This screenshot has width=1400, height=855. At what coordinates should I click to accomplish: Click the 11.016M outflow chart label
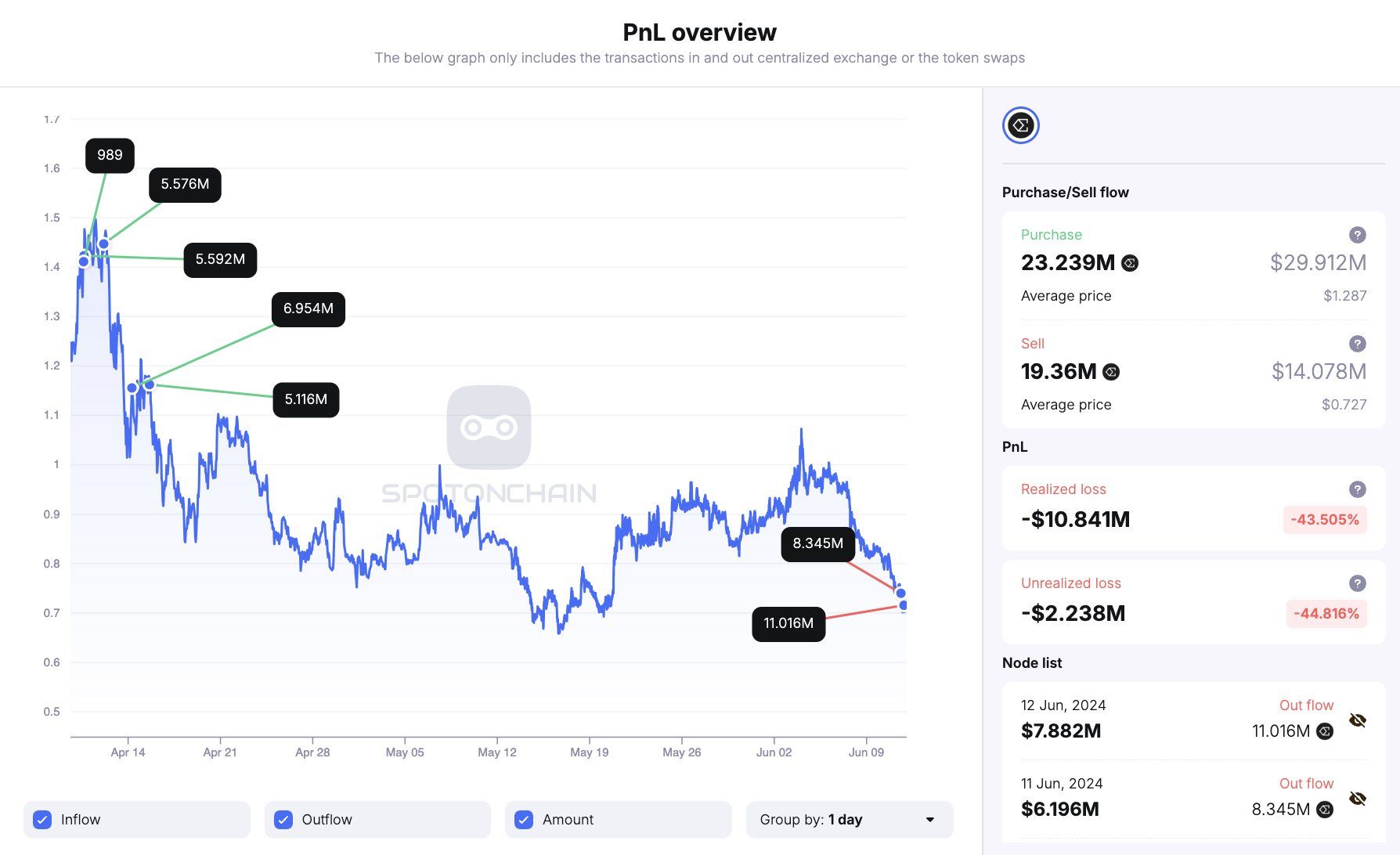pyautogui.click(x=788, y=624)
